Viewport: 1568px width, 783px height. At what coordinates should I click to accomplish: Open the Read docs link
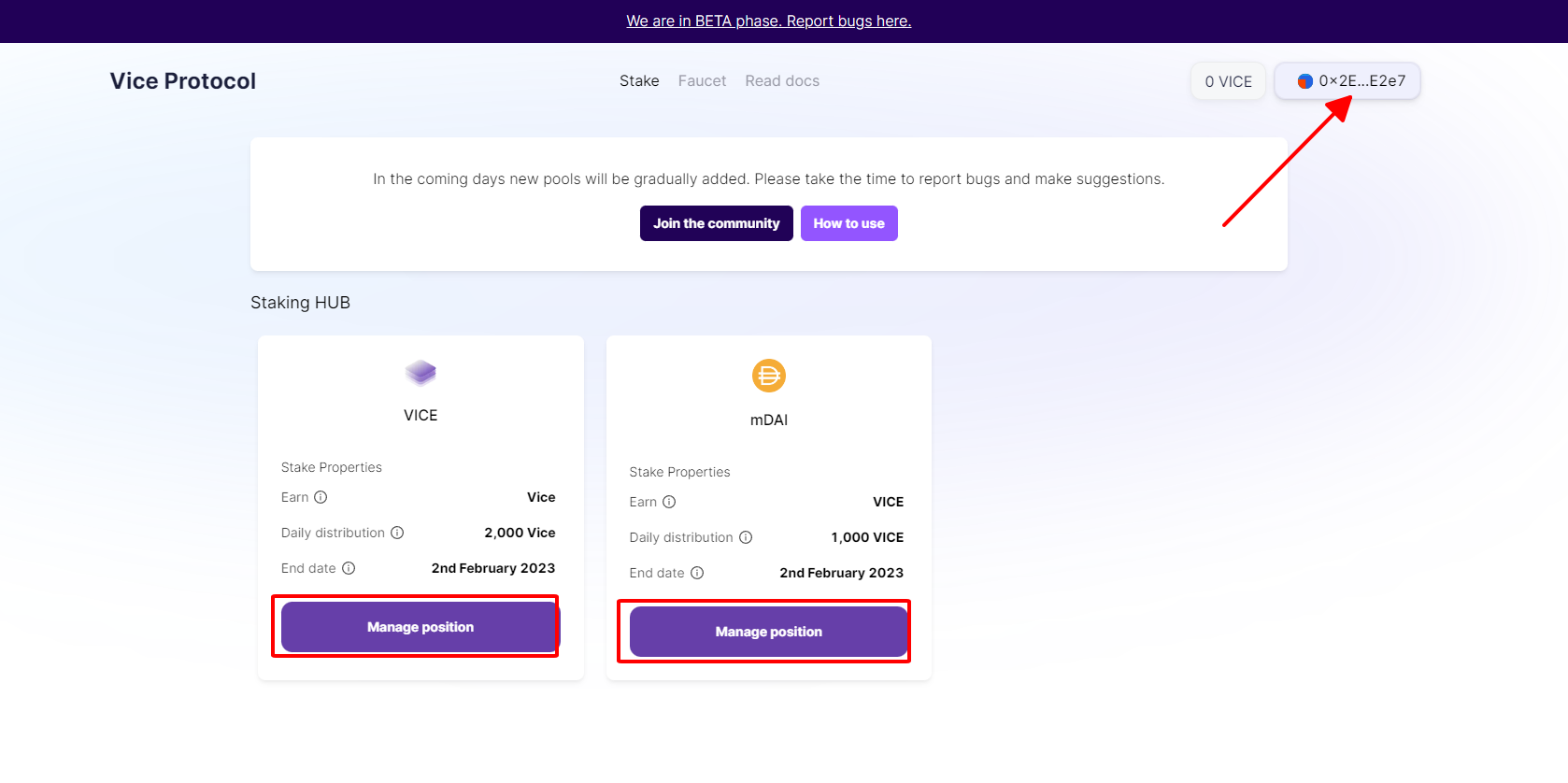pyautogui.click(x=782, y=81)
